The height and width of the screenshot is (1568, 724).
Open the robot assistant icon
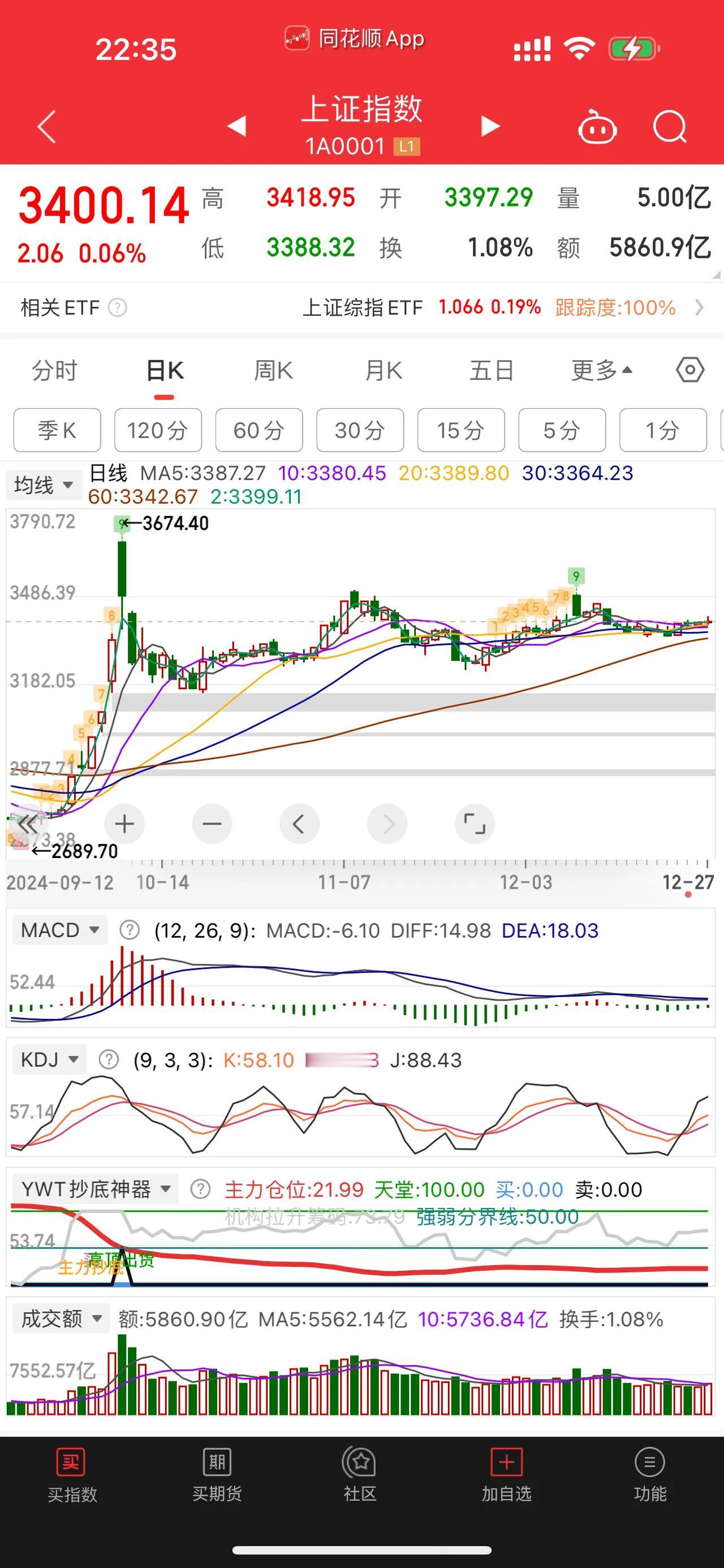point(597,127)
